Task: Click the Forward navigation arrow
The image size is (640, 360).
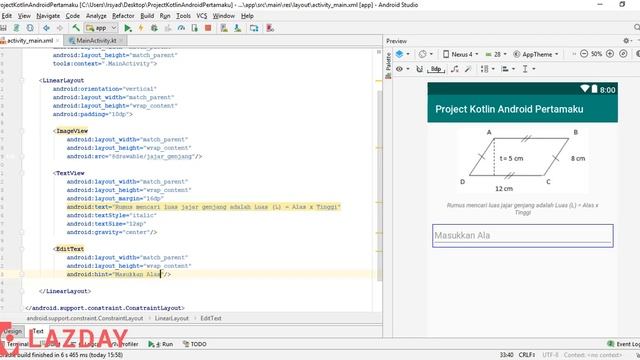Action: (x=60, y=28)
